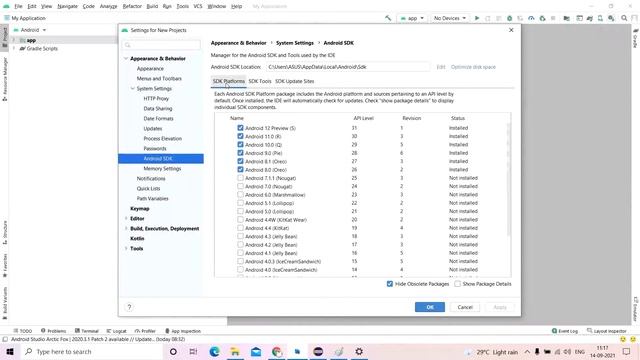Open the File menu
Screen dimensions: 640x360
click(18, 6)
